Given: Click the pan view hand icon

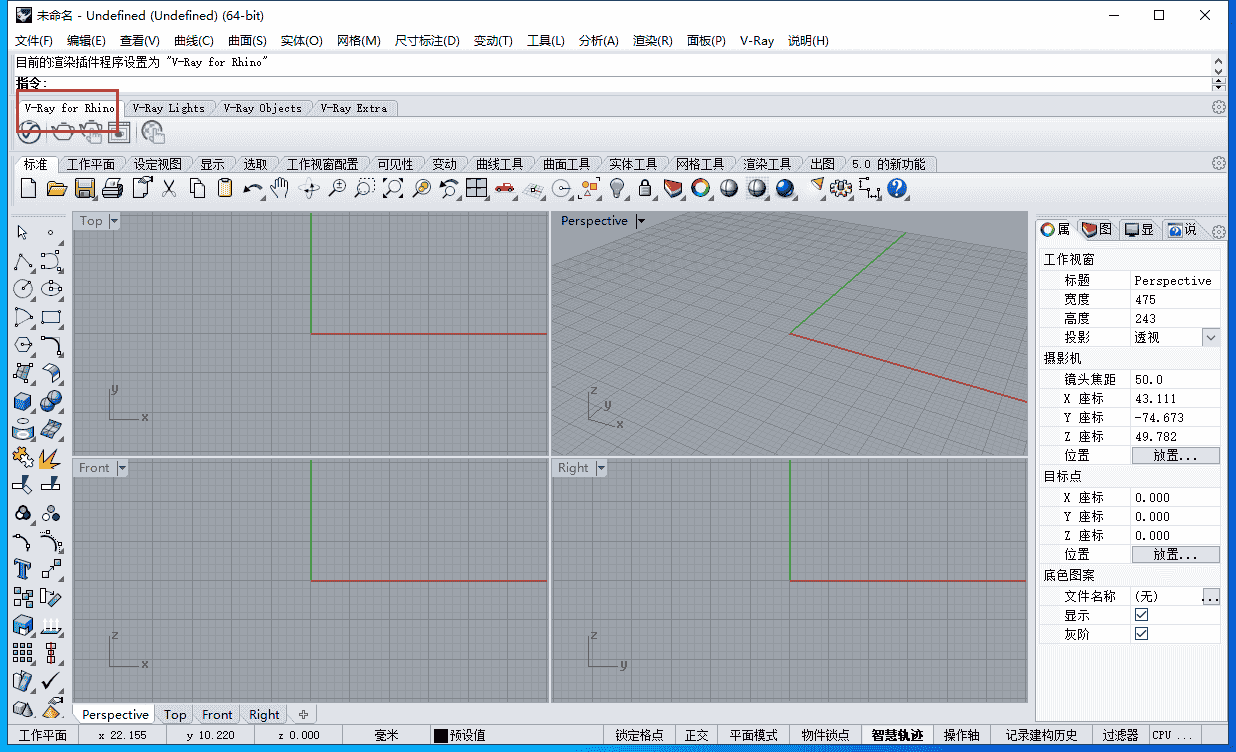Looking at the screenshot, I should [x=281, y=188].
